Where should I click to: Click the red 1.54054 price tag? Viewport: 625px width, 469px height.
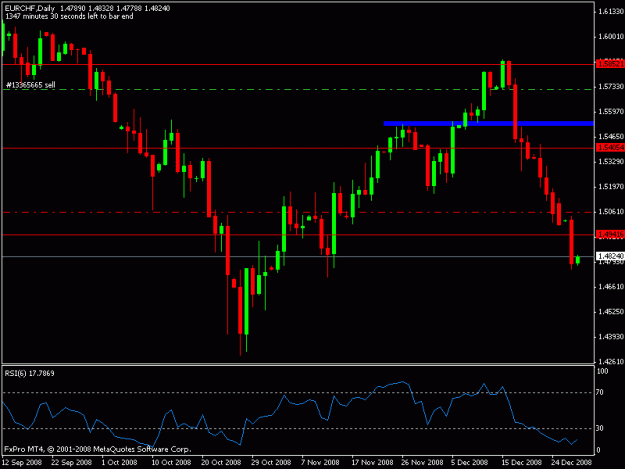(x=610, y=148)
